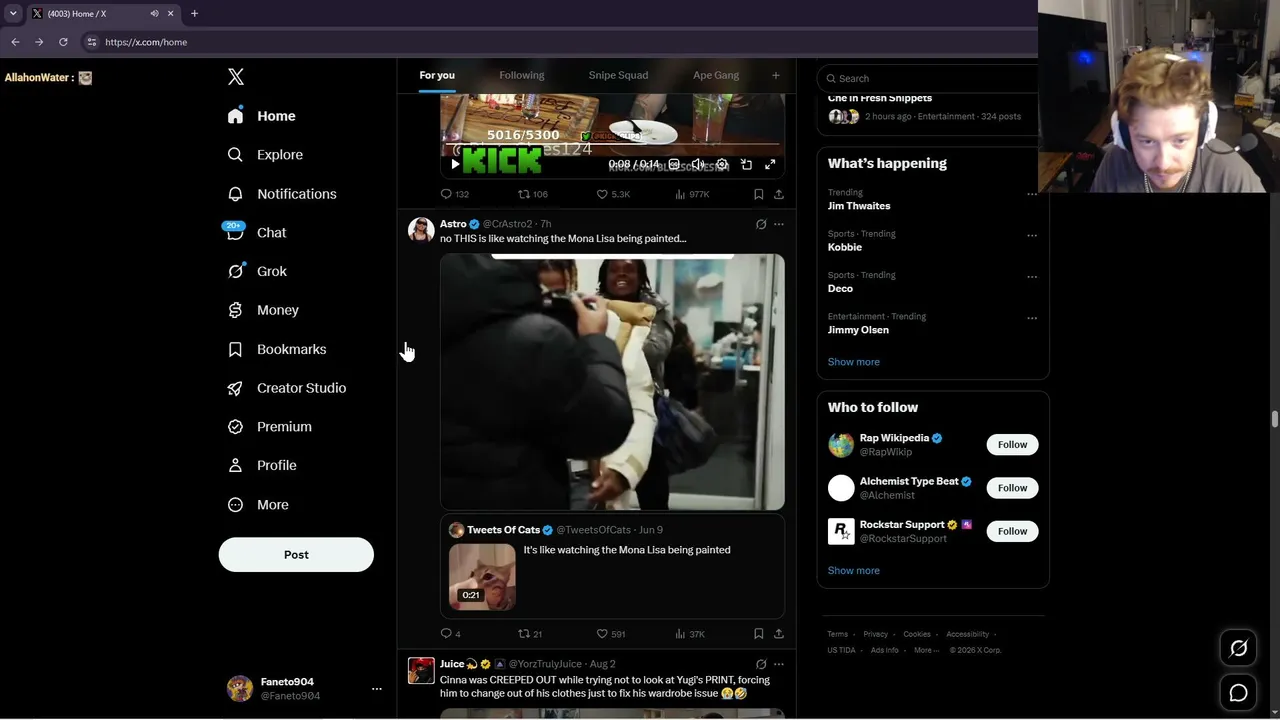Open the X logo home link
The image size is (1280, 720).
[x=236, y=77]
